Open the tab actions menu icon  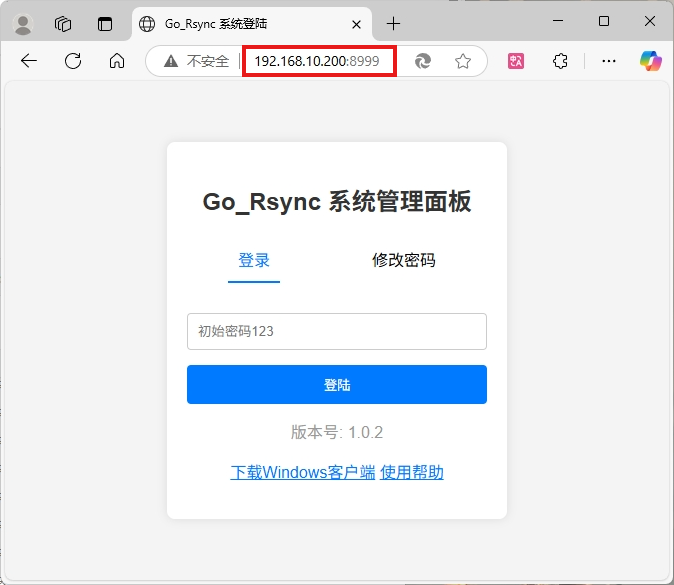pos(105,24)
